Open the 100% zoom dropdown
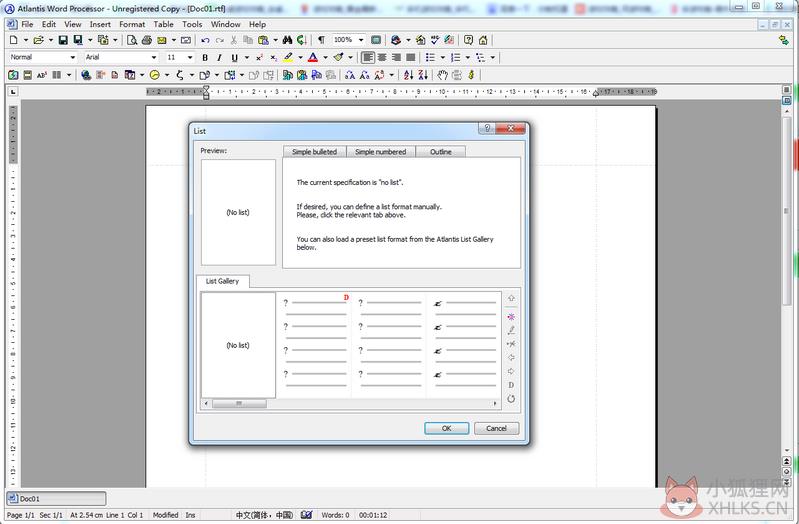Screen dimensions: 799x524 361,40
